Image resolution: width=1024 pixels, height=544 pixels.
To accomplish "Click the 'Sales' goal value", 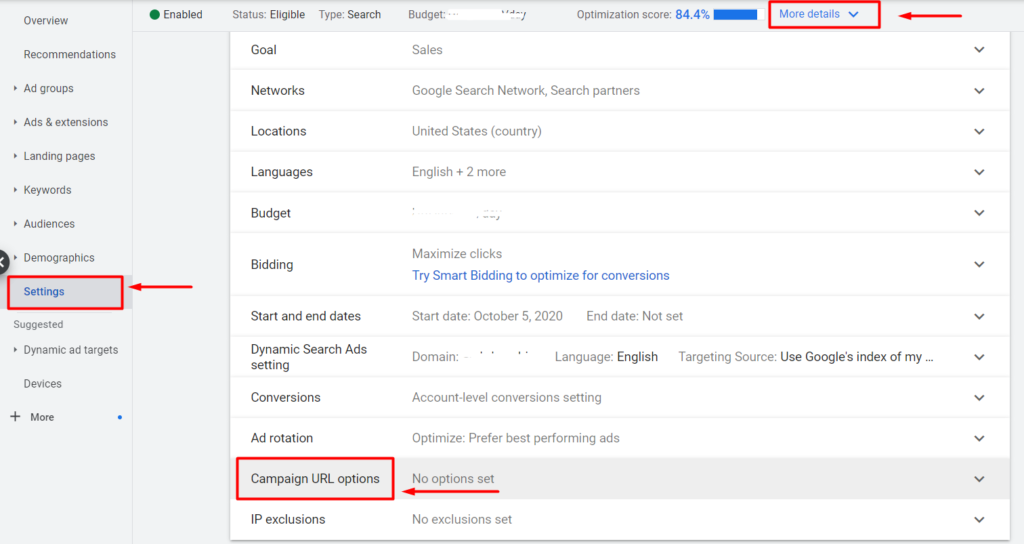I will click(427, 50).
